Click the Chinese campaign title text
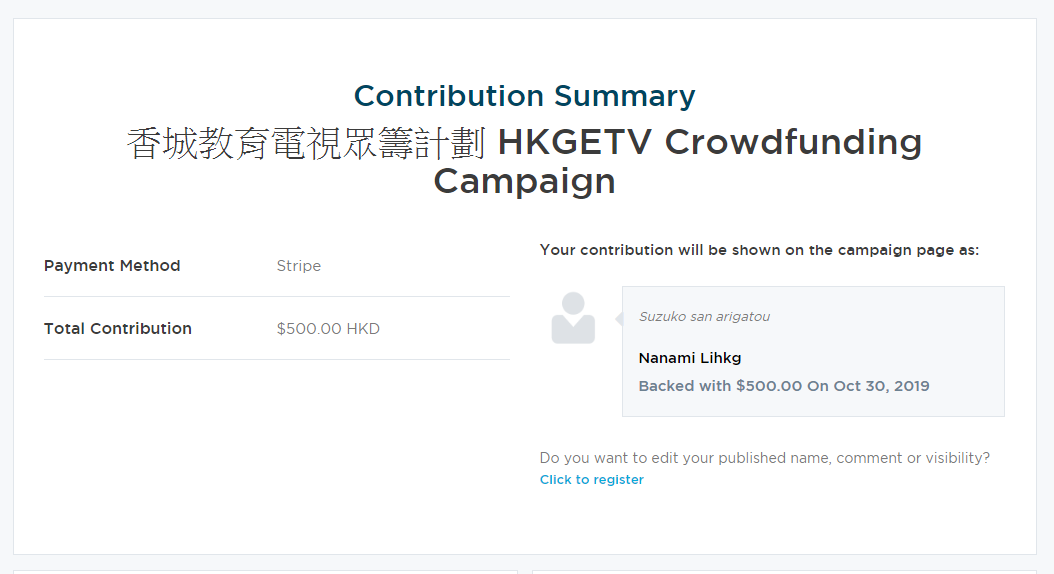 tap(306, 143)
